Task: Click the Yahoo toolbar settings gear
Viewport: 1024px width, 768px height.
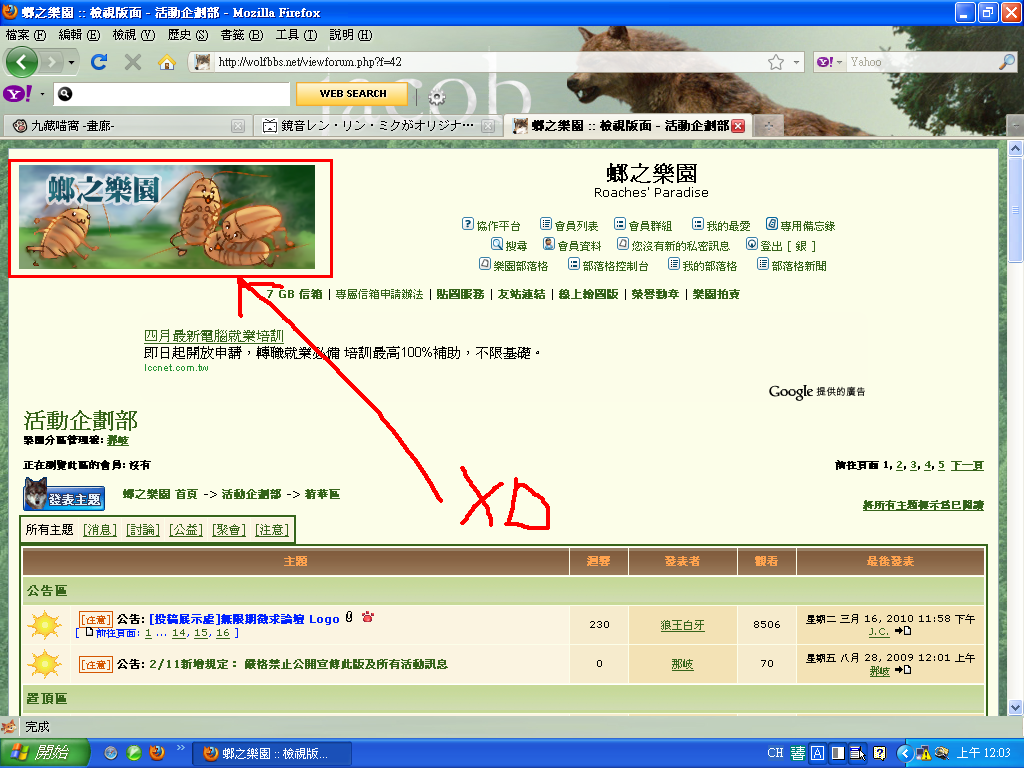Action: pyautogui.click(x=436, y=95)
